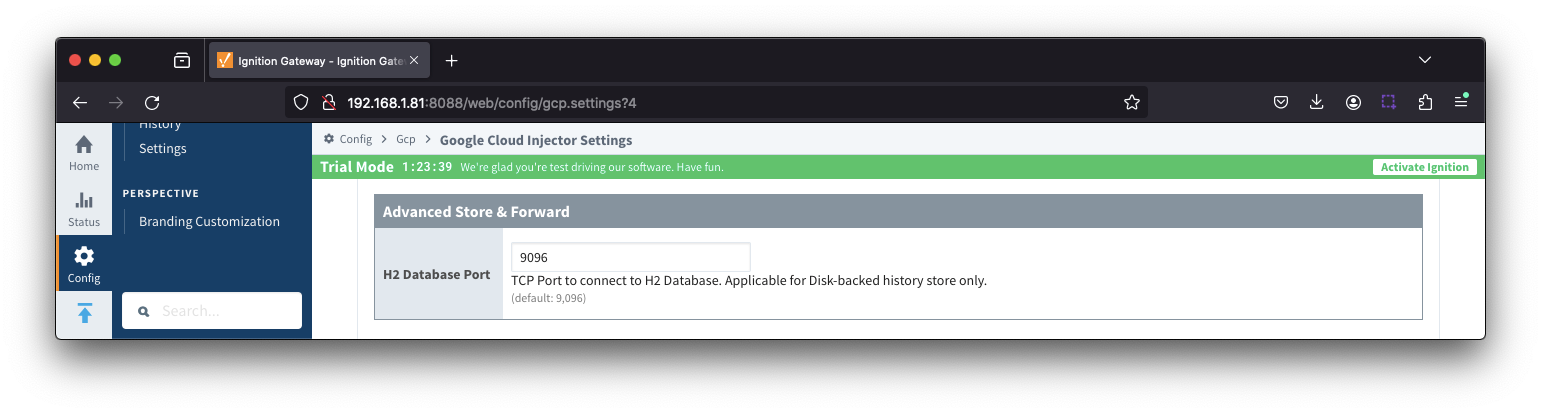Reload the current page
Image resolution: width=1541 pixels, height=413 pixels.
point(152,102)
